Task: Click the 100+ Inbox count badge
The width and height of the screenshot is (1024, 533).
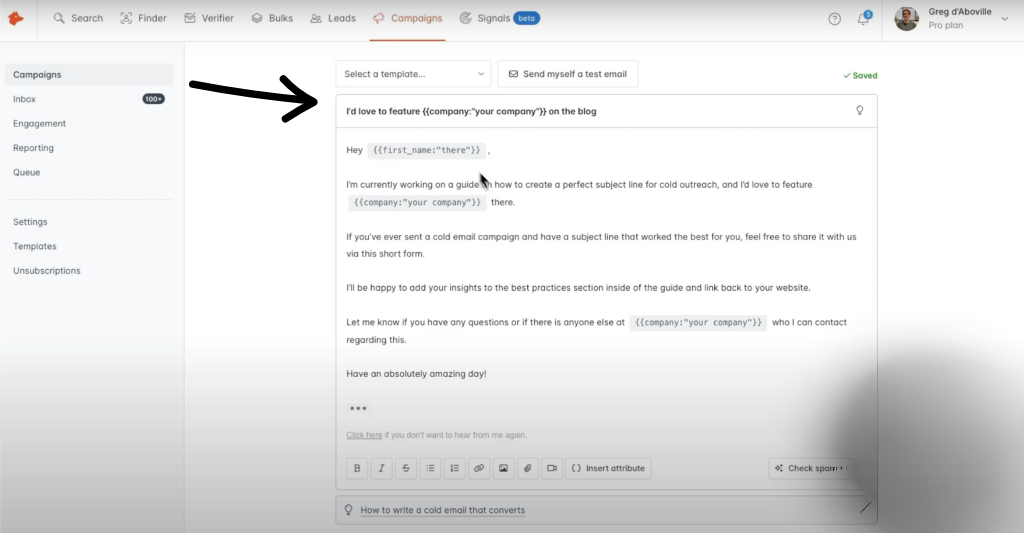Action: [x=153, y=99]
